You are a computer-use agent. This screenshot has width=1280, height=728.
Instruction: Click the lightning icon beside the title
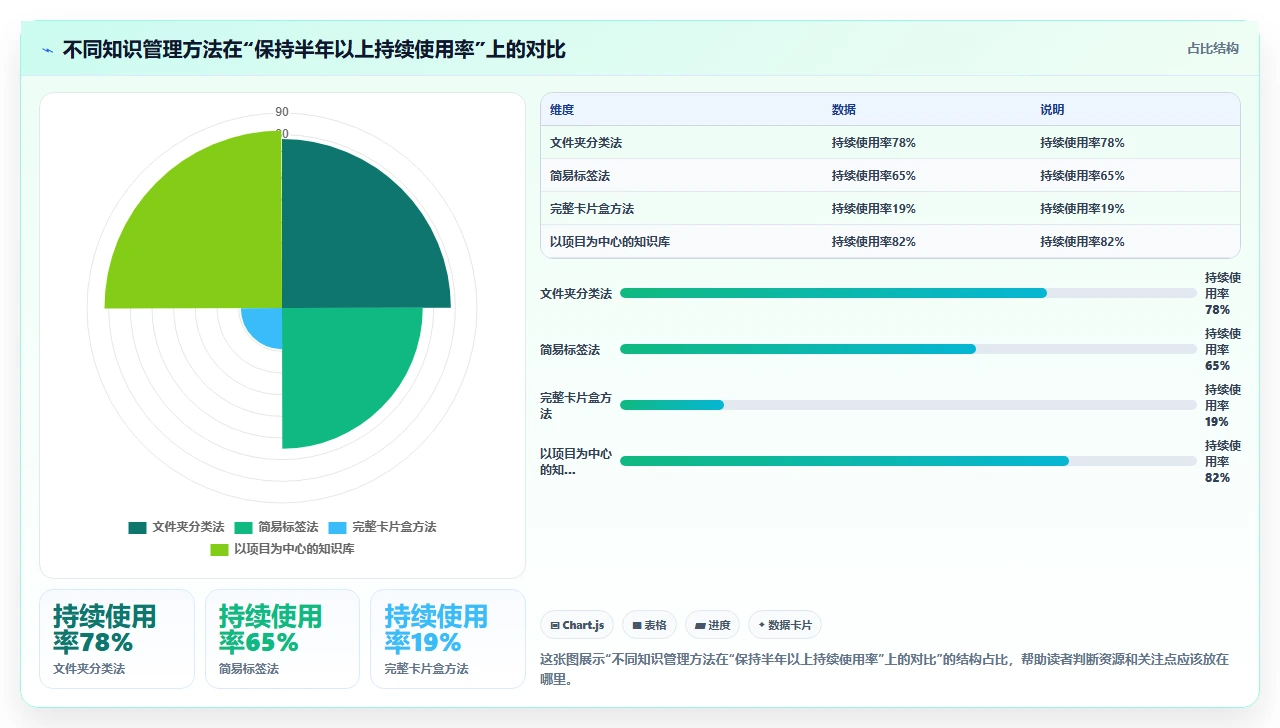[x=47, y=50]
